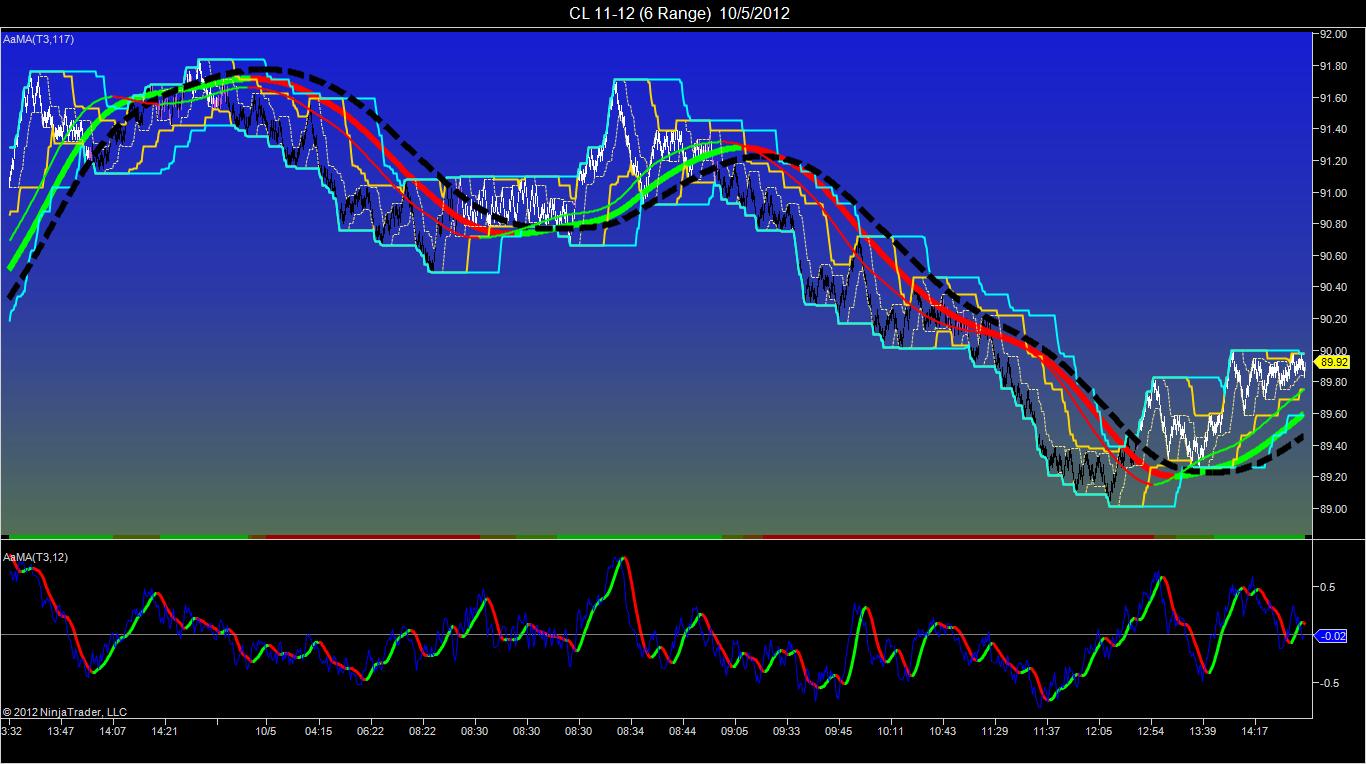Select the 08:44 time axis label
This screenshot has width=1366, height=764.
click(x=683, y=731)
